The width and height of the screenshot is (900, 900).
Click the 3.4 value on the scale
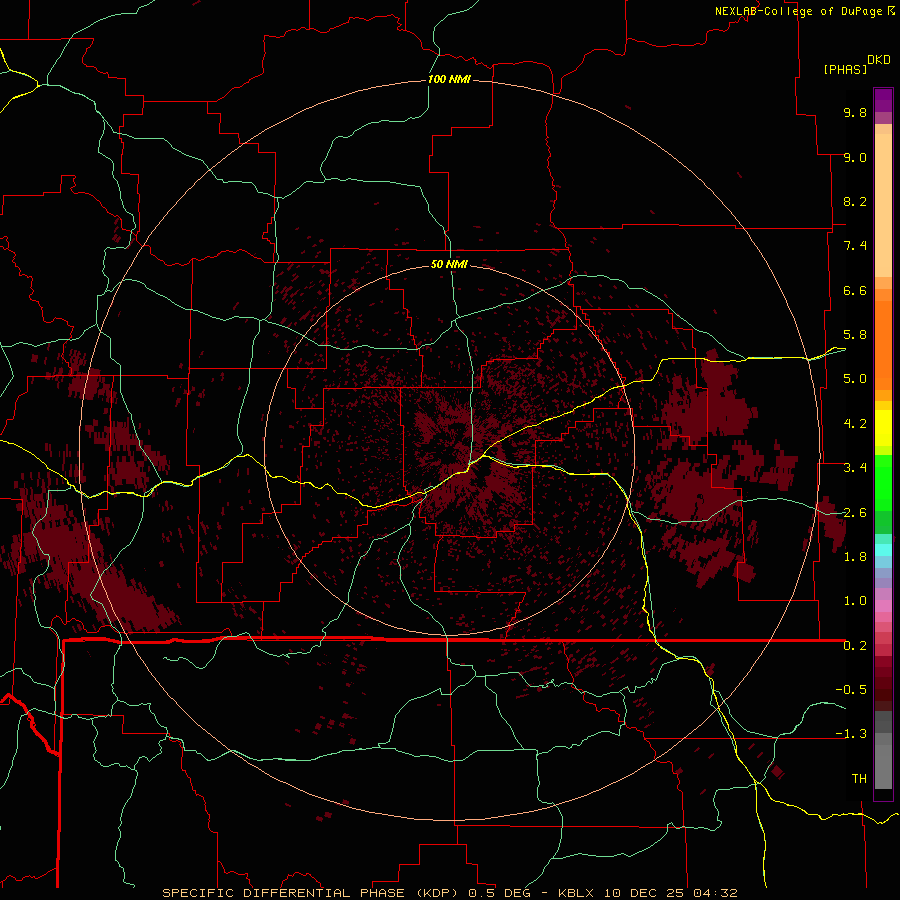855,468
